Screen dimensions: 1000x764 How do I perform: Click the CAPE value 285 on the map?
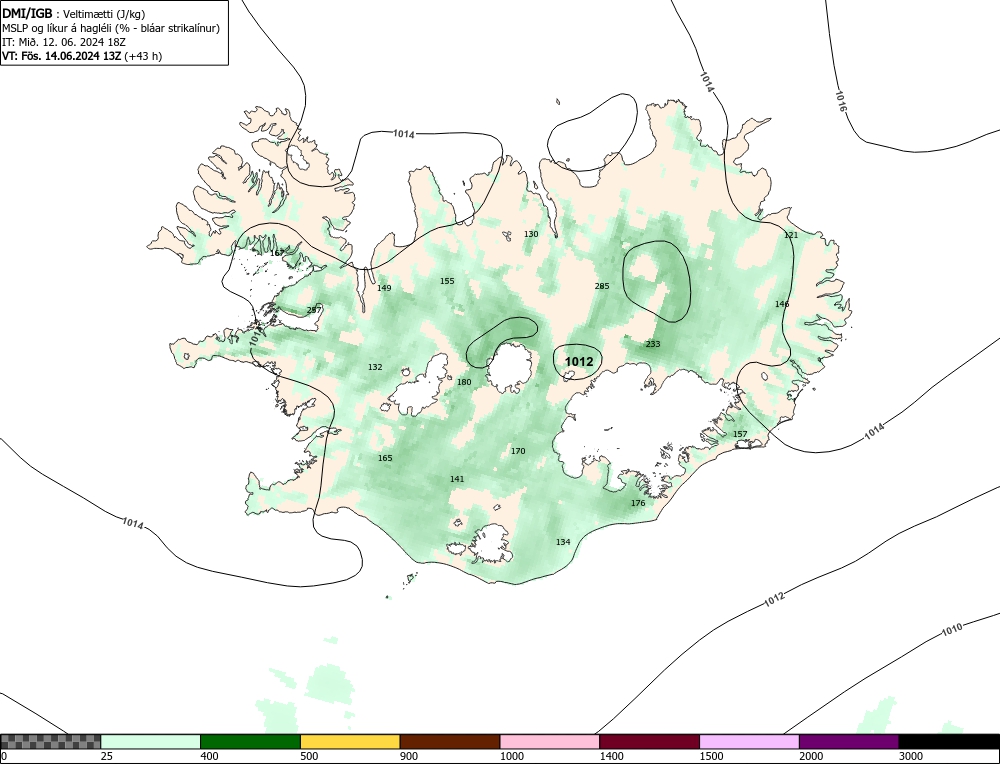pos(602,286)
